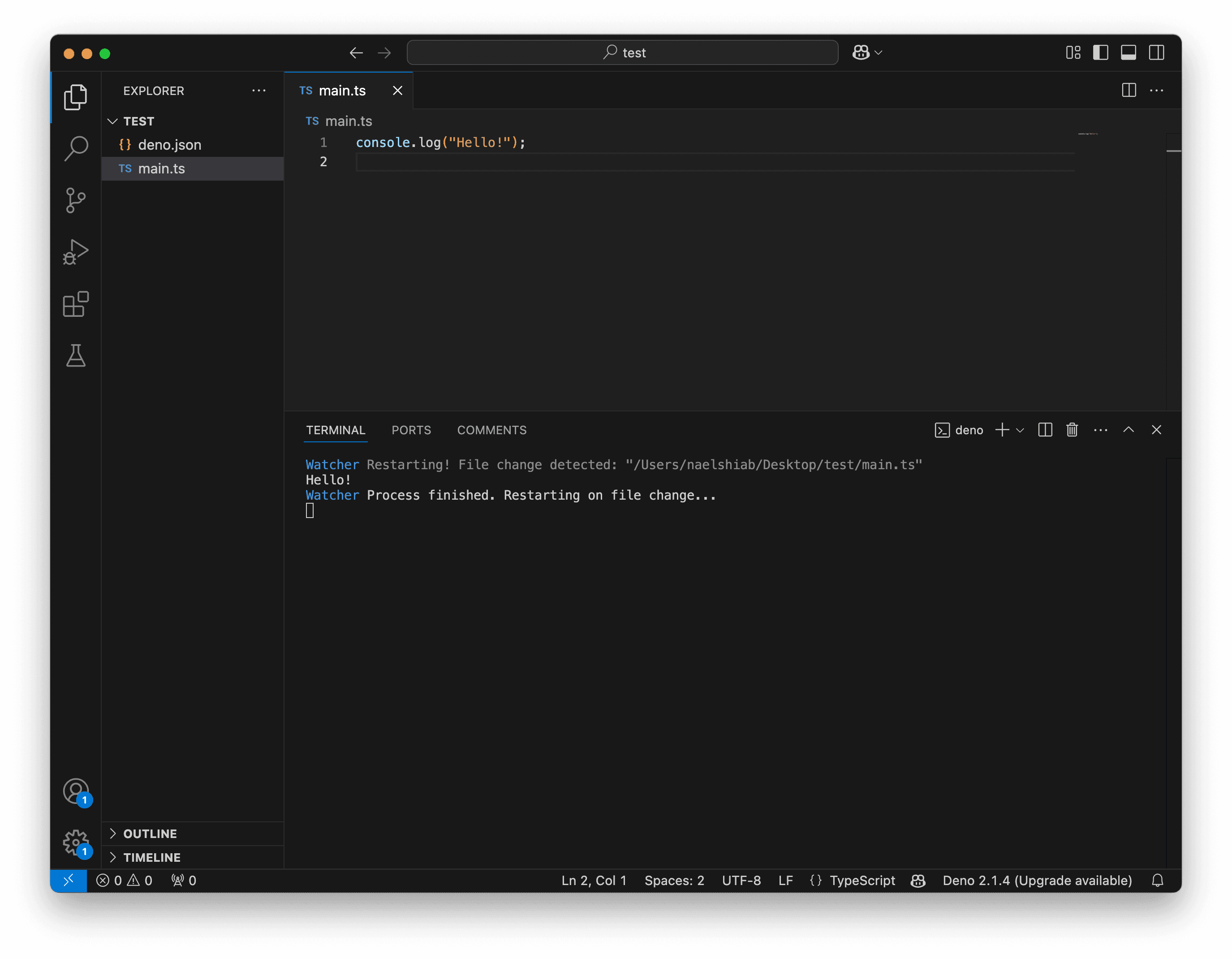Open the Run and Debug view
1232x959 pixels.
tap(76, 252)
